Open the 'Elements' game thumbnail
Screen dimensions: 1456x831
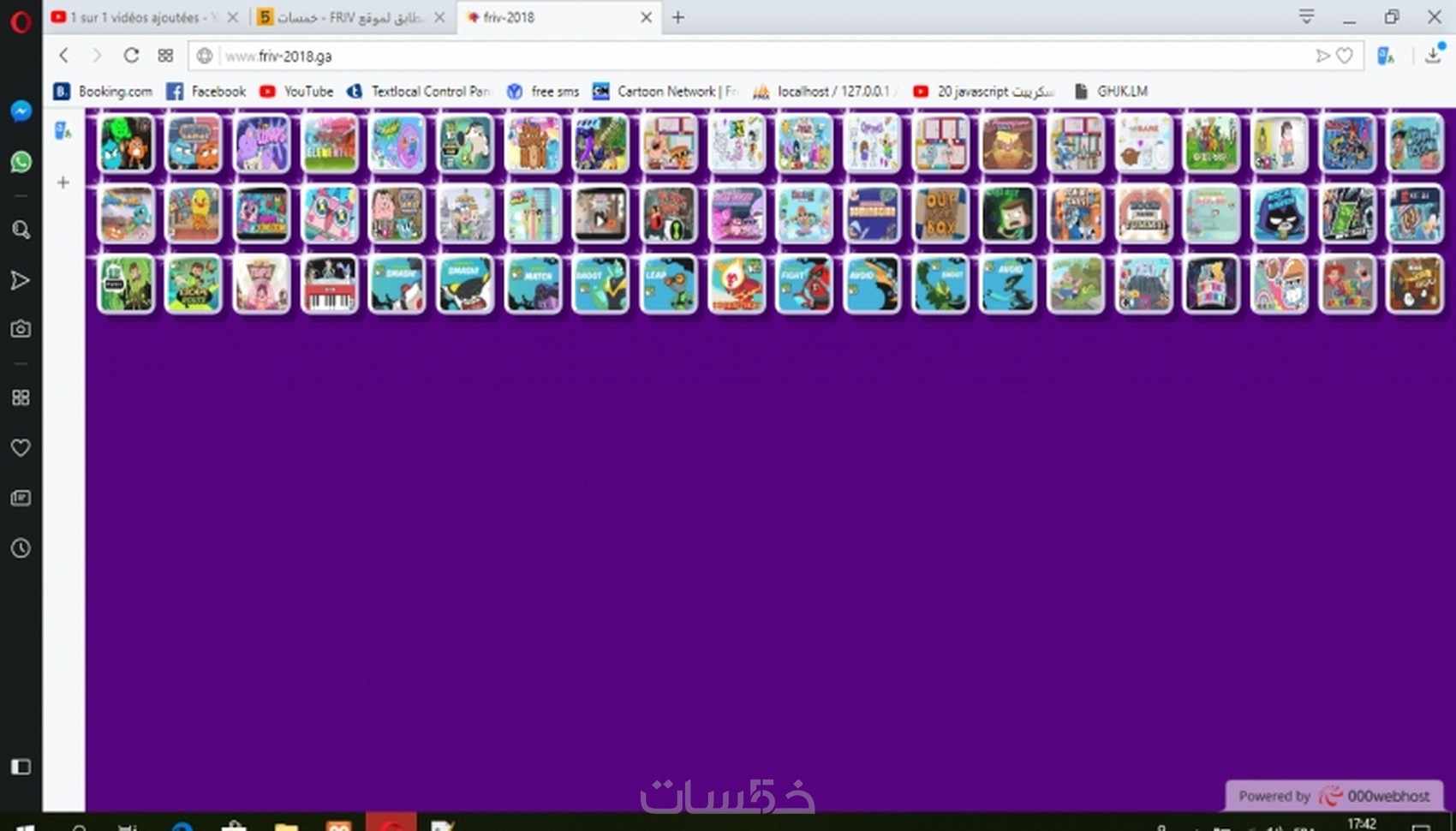[330, 144]
